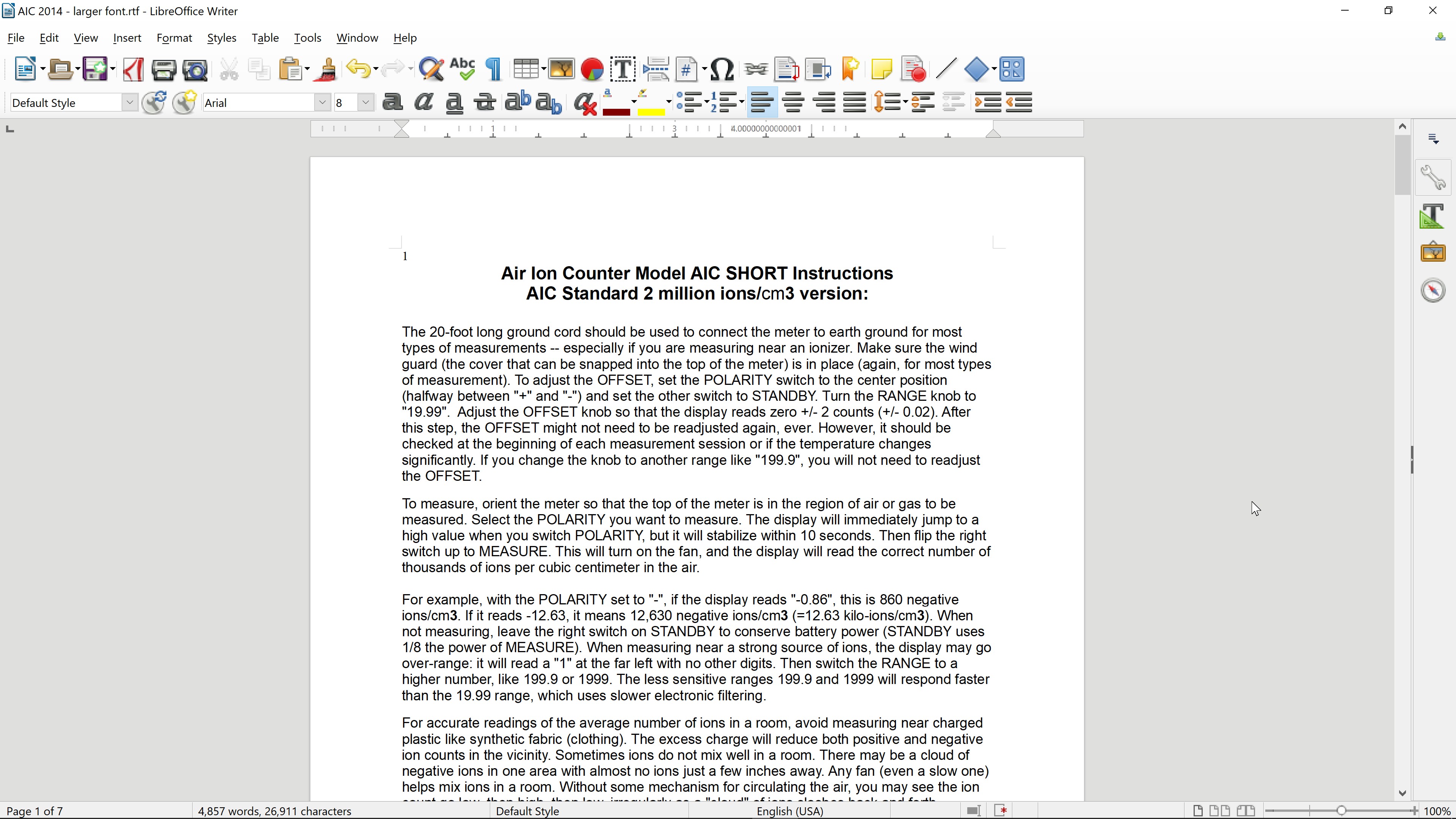The width and height of the screenshot is (1456, 819).
Task: Open Print Preview
Action: click(196, 69)
